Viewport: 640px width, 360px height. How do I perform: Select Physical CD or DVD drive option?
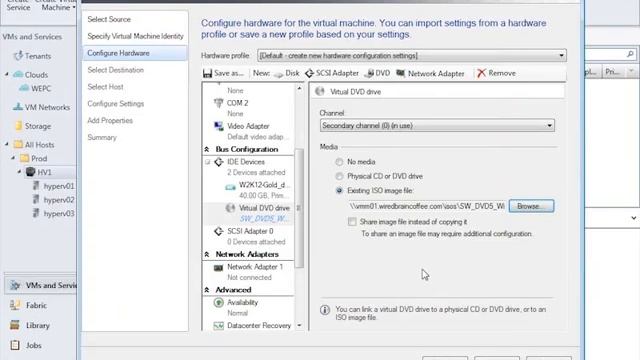coord(339,176)
